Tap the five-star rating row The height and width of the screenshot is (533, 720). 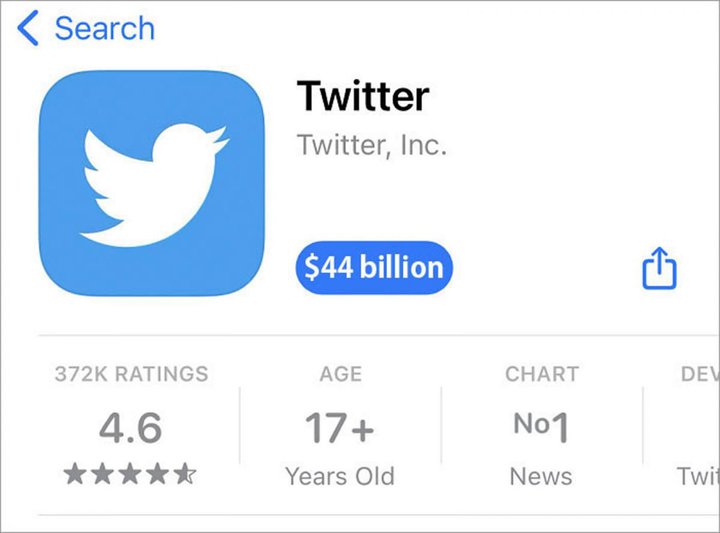130,475
